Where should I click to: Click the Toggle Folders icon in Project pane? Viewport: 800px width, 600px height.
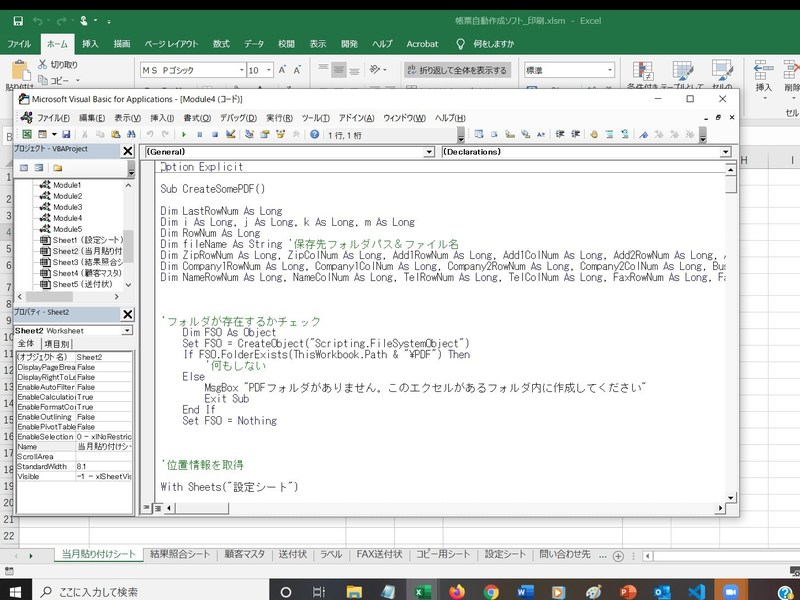pos(56,167)
